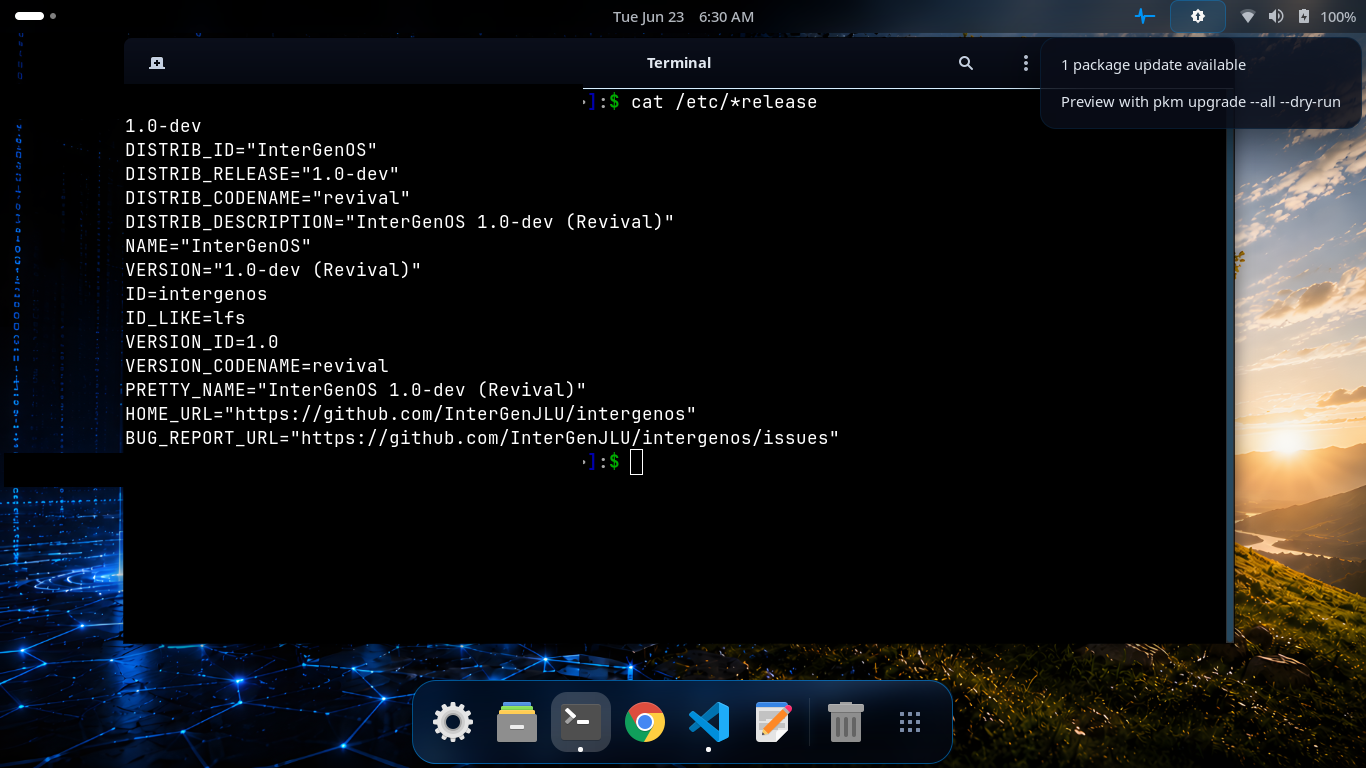Click the DISTRIB_DESCRIPTION line
Image resolution: width=1366 pixels, height=768 pixels.
pos(400,222)
